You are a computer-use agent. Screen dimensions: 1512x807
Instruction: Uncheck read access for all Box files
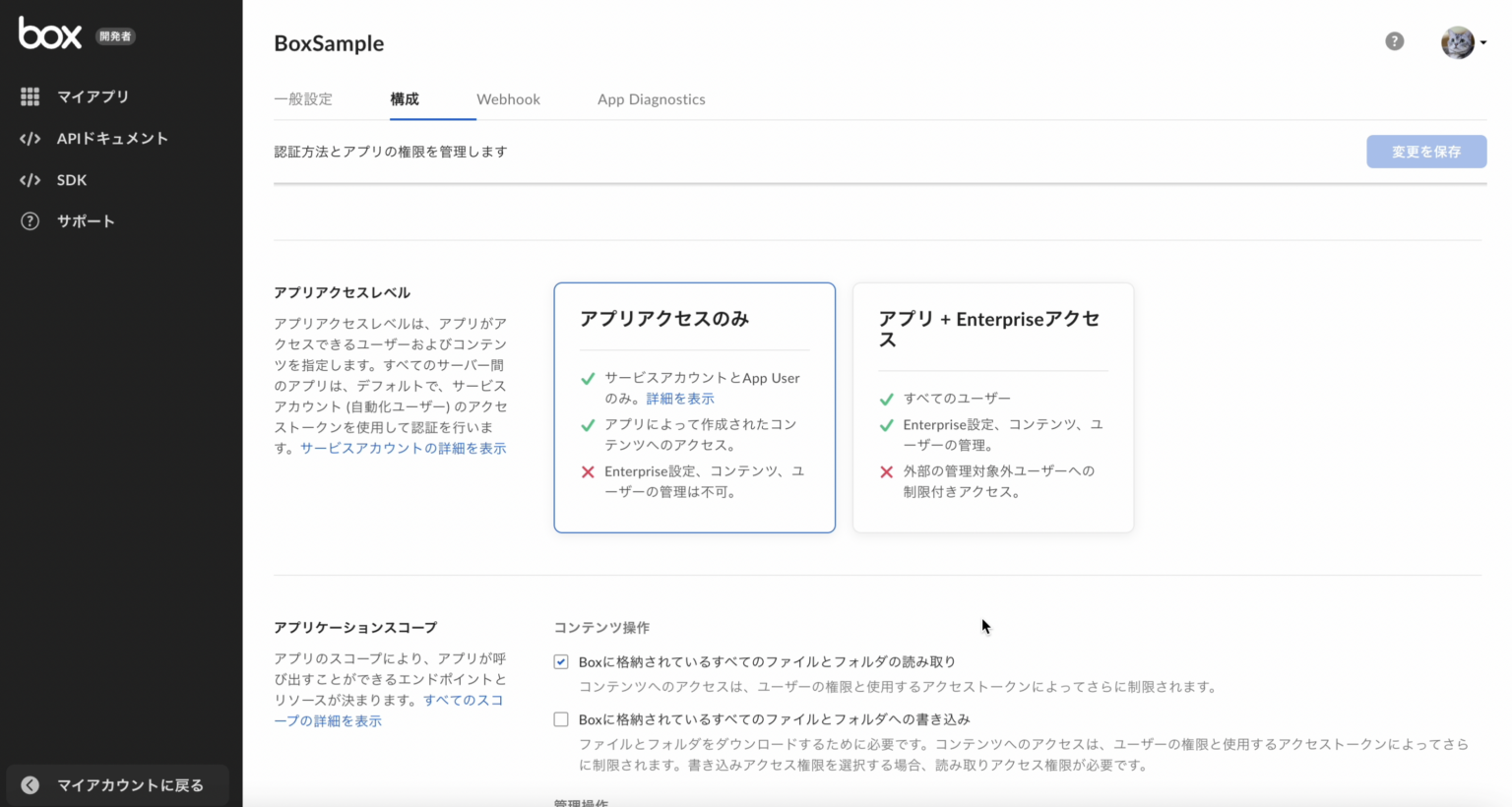tap(560, 661)
